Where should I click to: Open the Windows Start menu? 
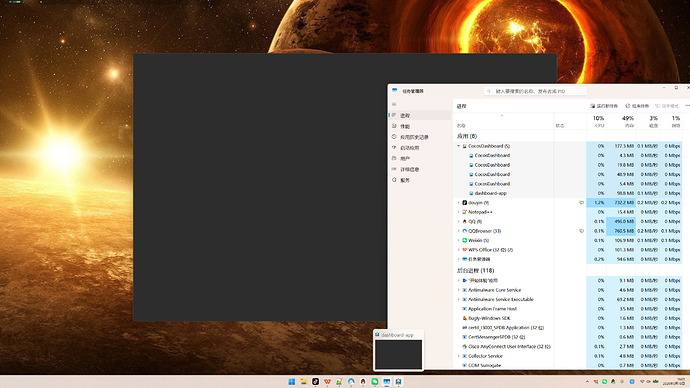point(291,382)
